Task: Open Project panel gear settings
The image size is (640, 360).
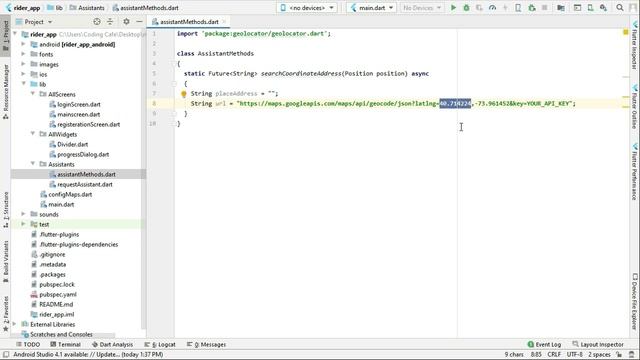Action: (x=126, y=22)
